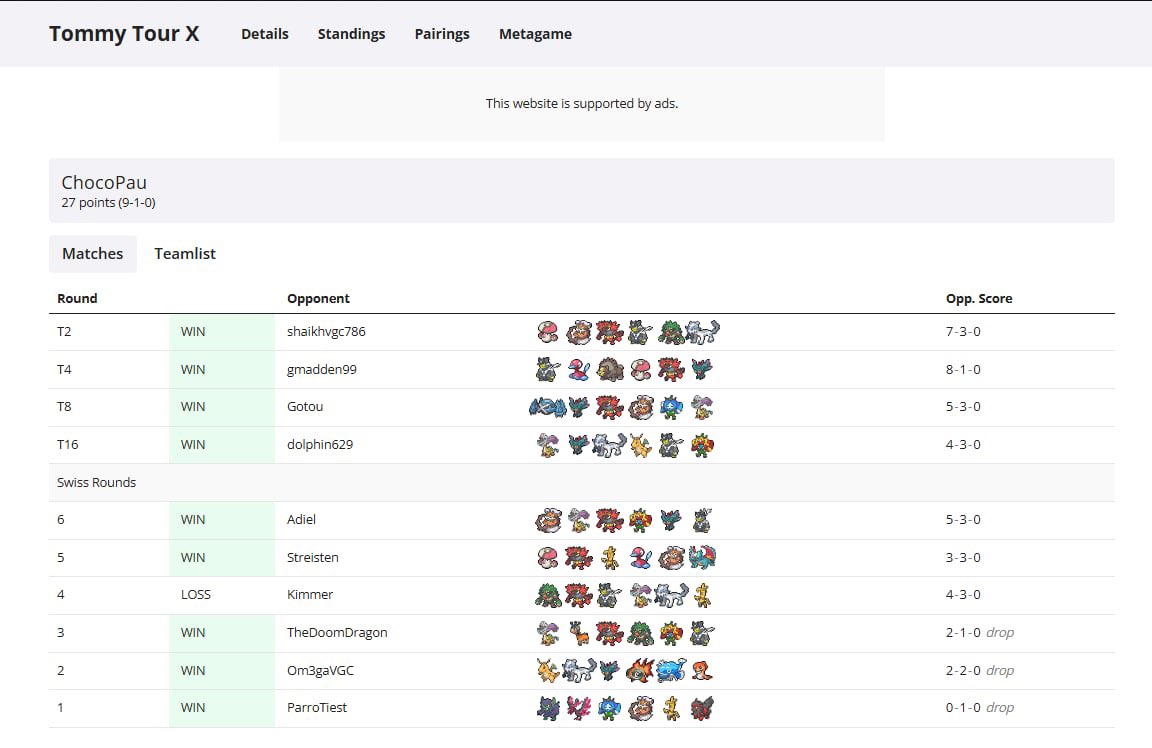
Task: Click Amoonguss icon in Streisten's team
Action: pos(547,558)
